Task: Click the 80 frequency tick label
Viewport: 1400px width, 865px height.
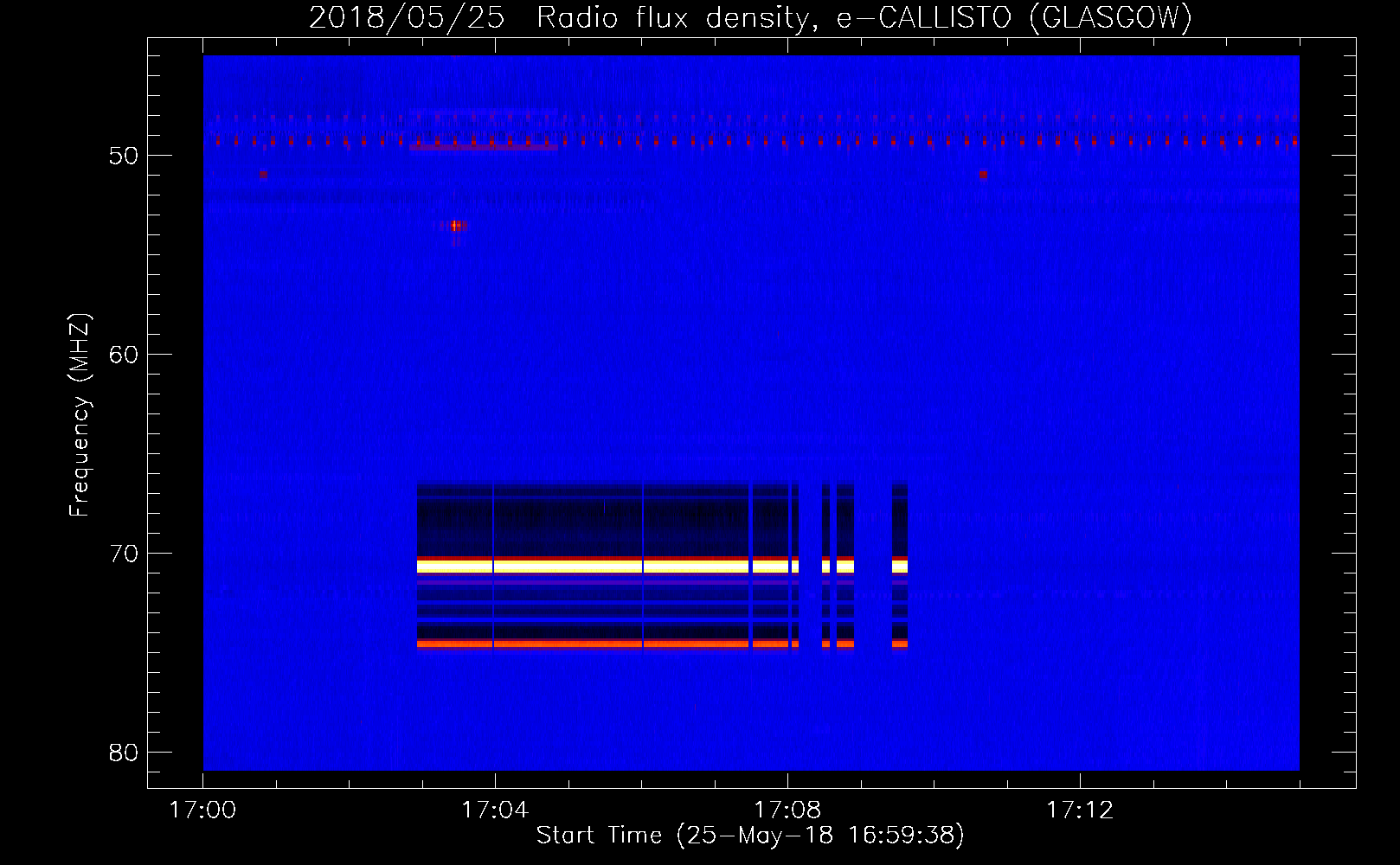Action: click(124, 753)
